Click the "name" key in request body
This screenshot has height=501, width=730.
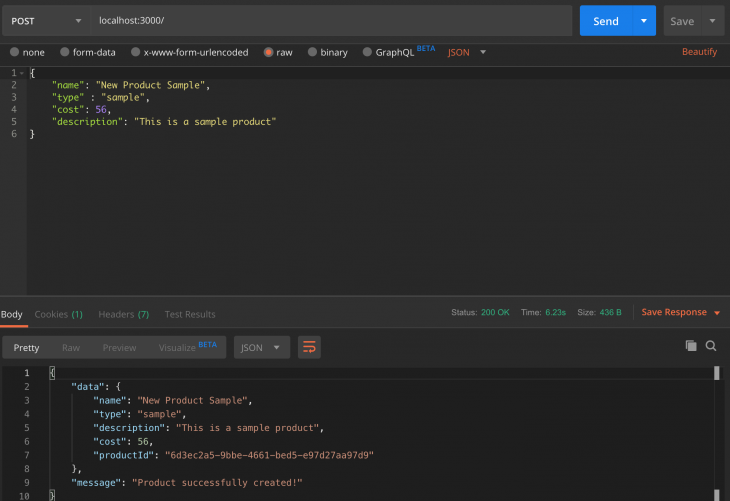pyautogui.click(x=68, y=85)
